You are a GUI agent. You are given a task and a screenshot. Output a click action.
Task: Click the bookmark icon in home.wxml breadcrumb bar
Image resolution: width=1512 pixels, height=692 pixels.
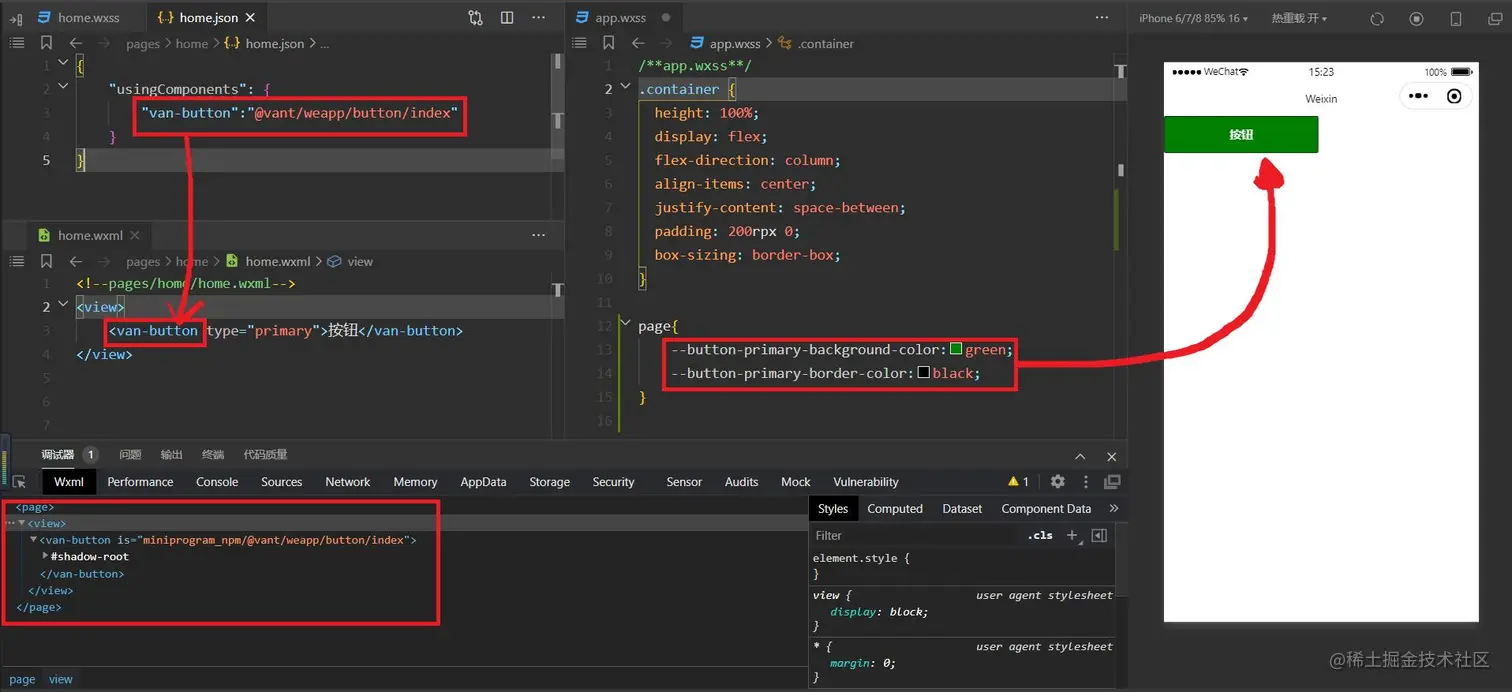click(x=46, y=261)
